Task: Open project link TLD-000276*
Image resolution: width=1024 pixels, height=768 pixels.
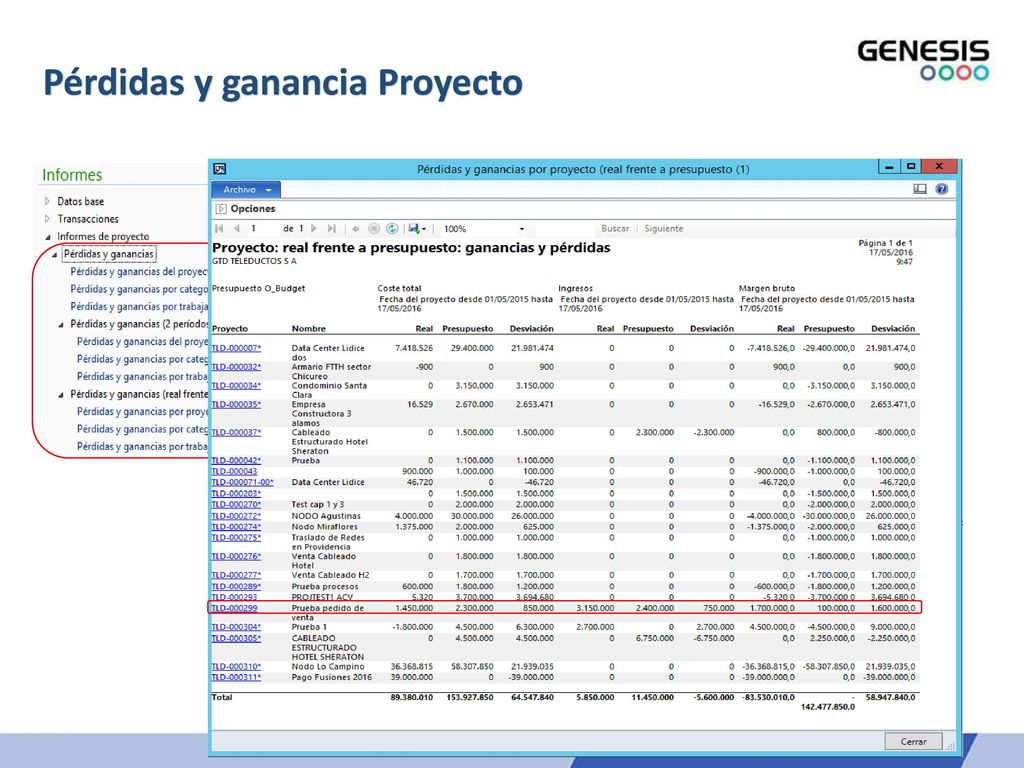Action: click(236, 556)
